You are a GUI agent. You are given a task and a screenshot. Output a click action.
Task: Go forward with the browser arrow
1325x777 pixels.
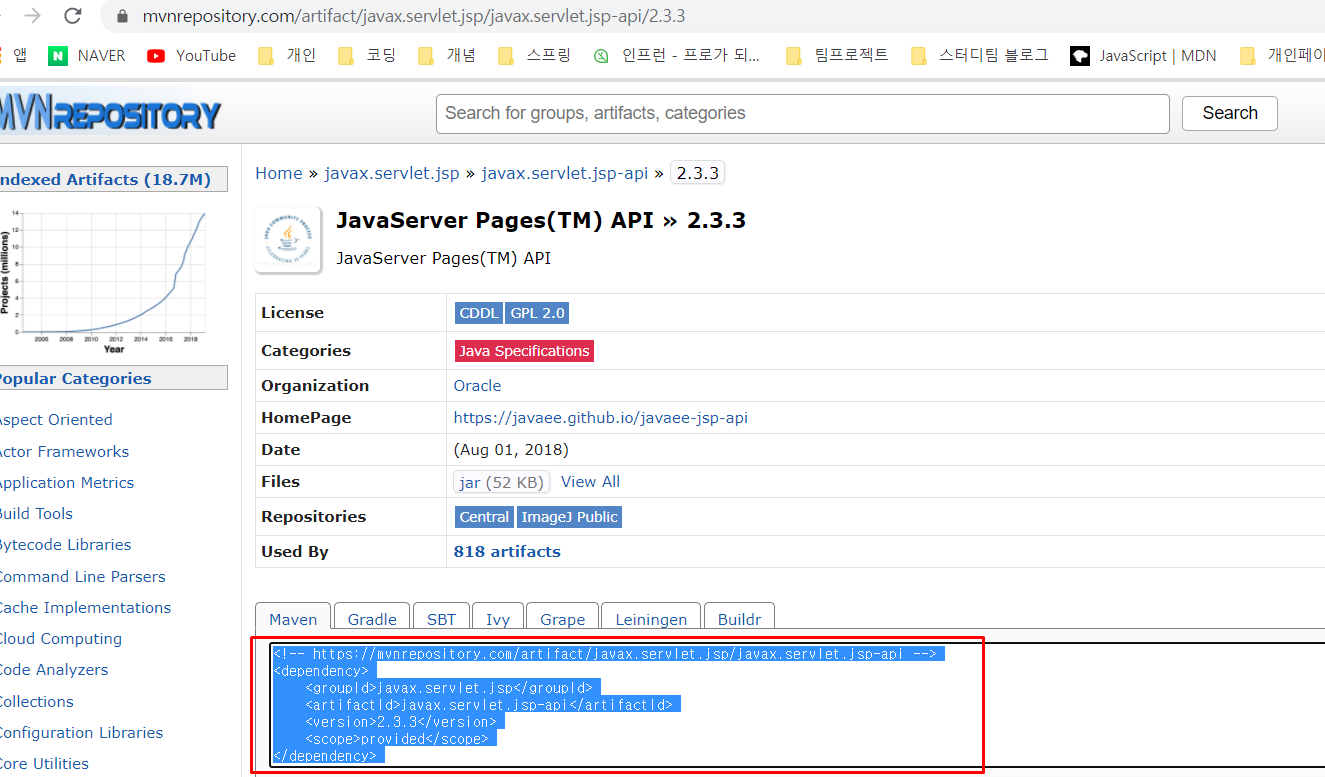(x=32, y=16)
